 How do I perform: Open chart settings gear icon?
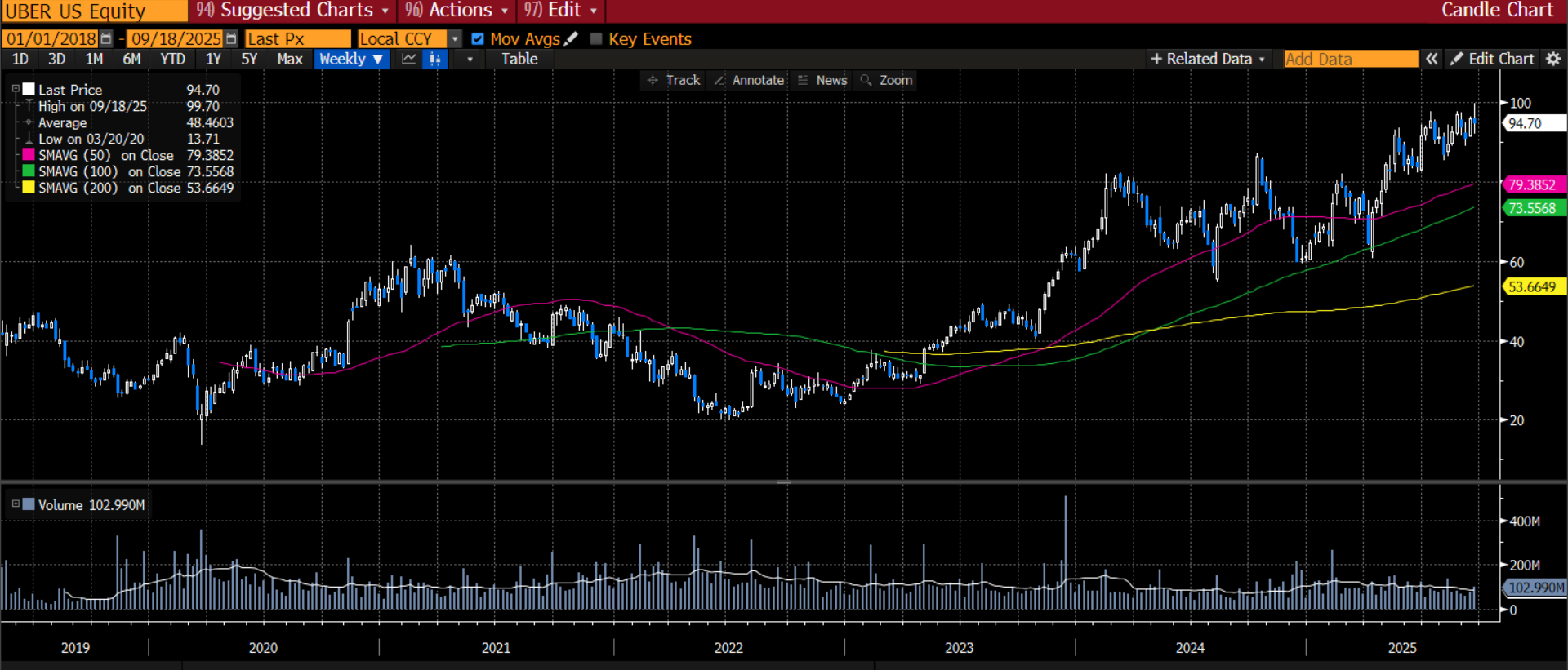coord(1553,59)
